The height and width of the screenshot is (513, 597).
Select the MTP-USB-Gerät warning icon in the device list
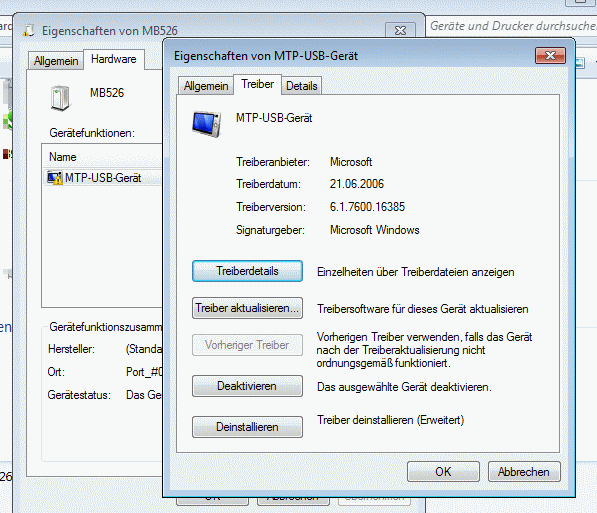point(54,178)
